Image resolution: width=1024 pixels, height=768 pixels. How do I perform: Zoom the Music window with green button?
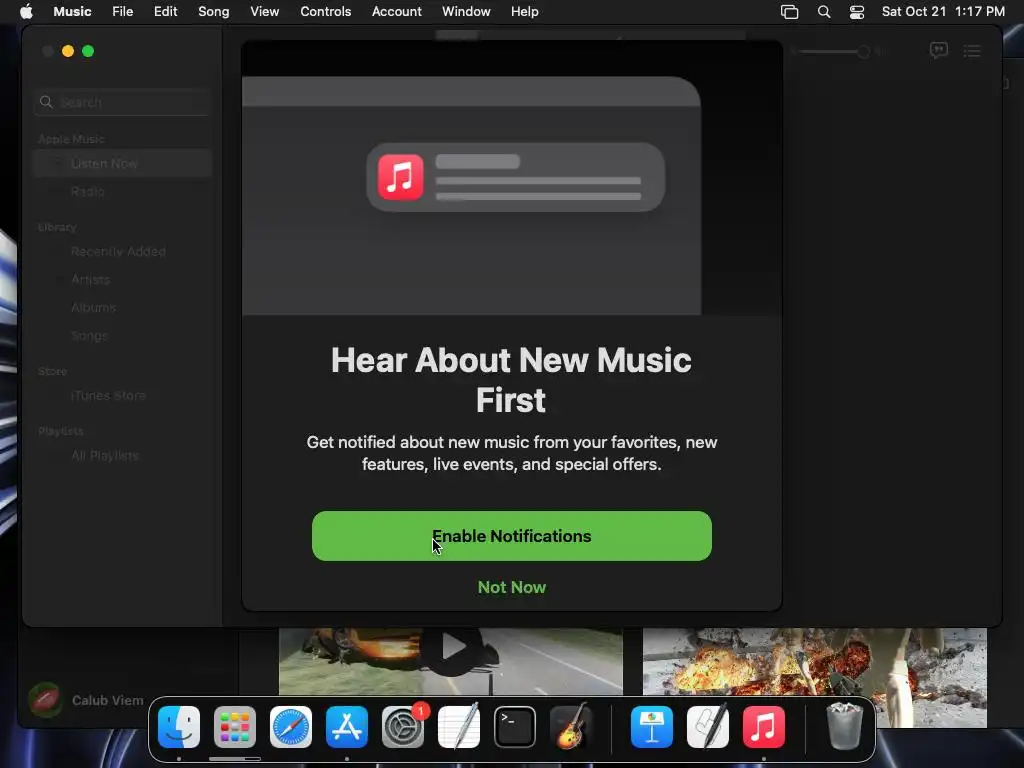point(88,51)
